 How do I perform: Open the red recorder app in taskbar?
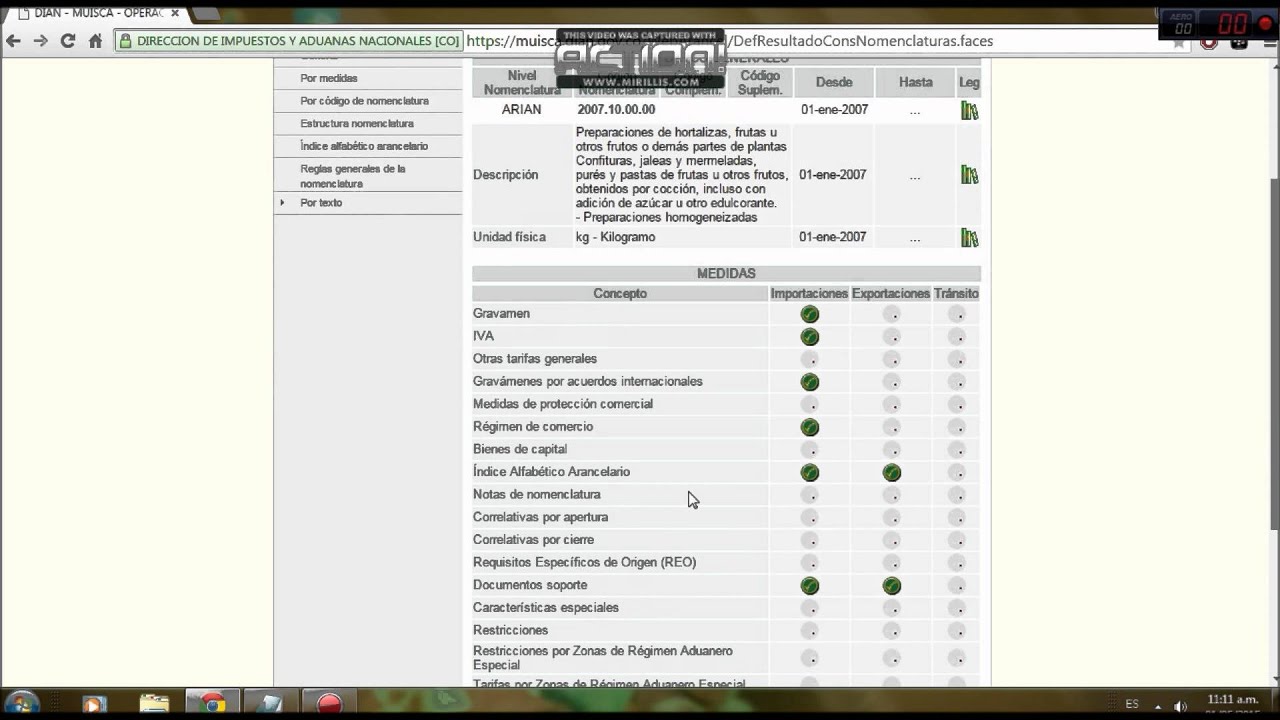(329, 703)
